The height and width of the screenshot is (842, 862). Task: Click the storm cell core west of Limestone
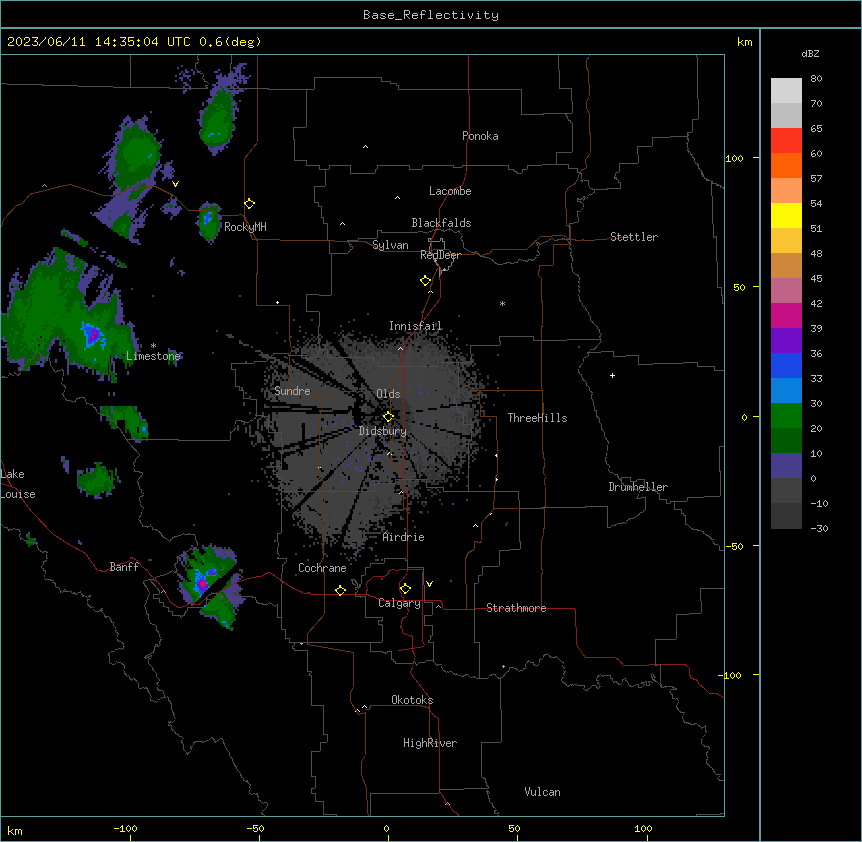(93, 335)
